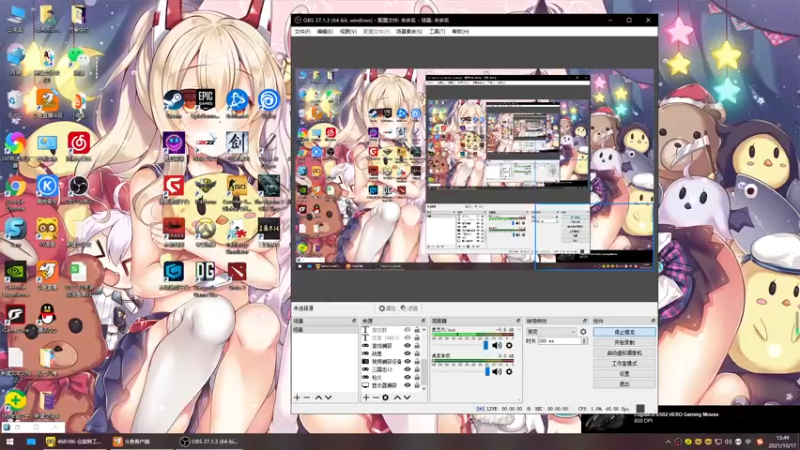Toggle visibility of 文本 (GDI+) source

(407, 338)
